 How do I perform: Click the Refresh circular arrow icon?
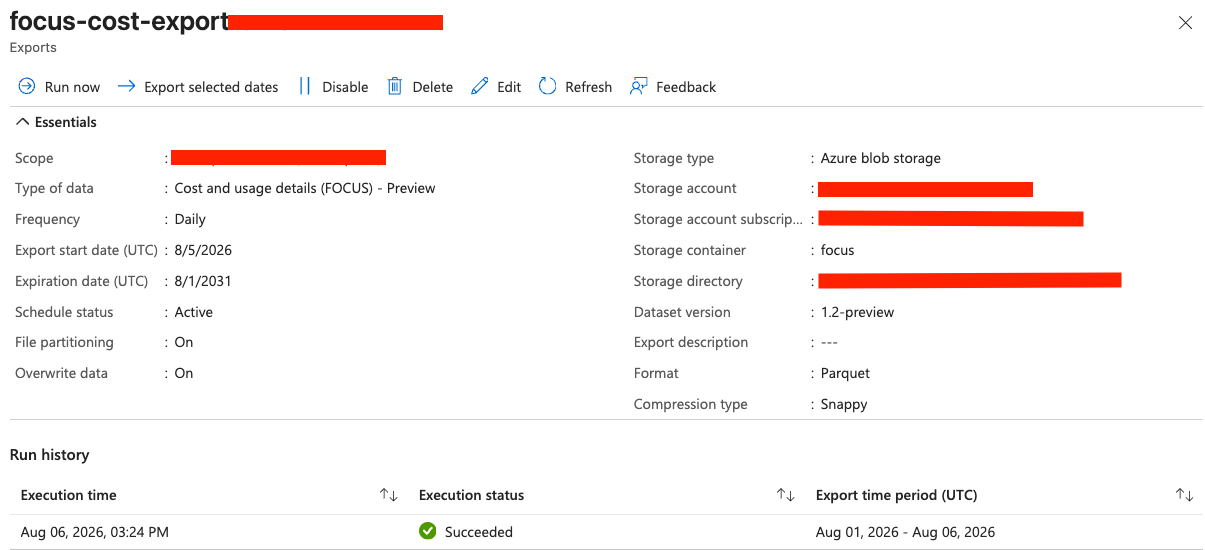(x=547, y=87)
